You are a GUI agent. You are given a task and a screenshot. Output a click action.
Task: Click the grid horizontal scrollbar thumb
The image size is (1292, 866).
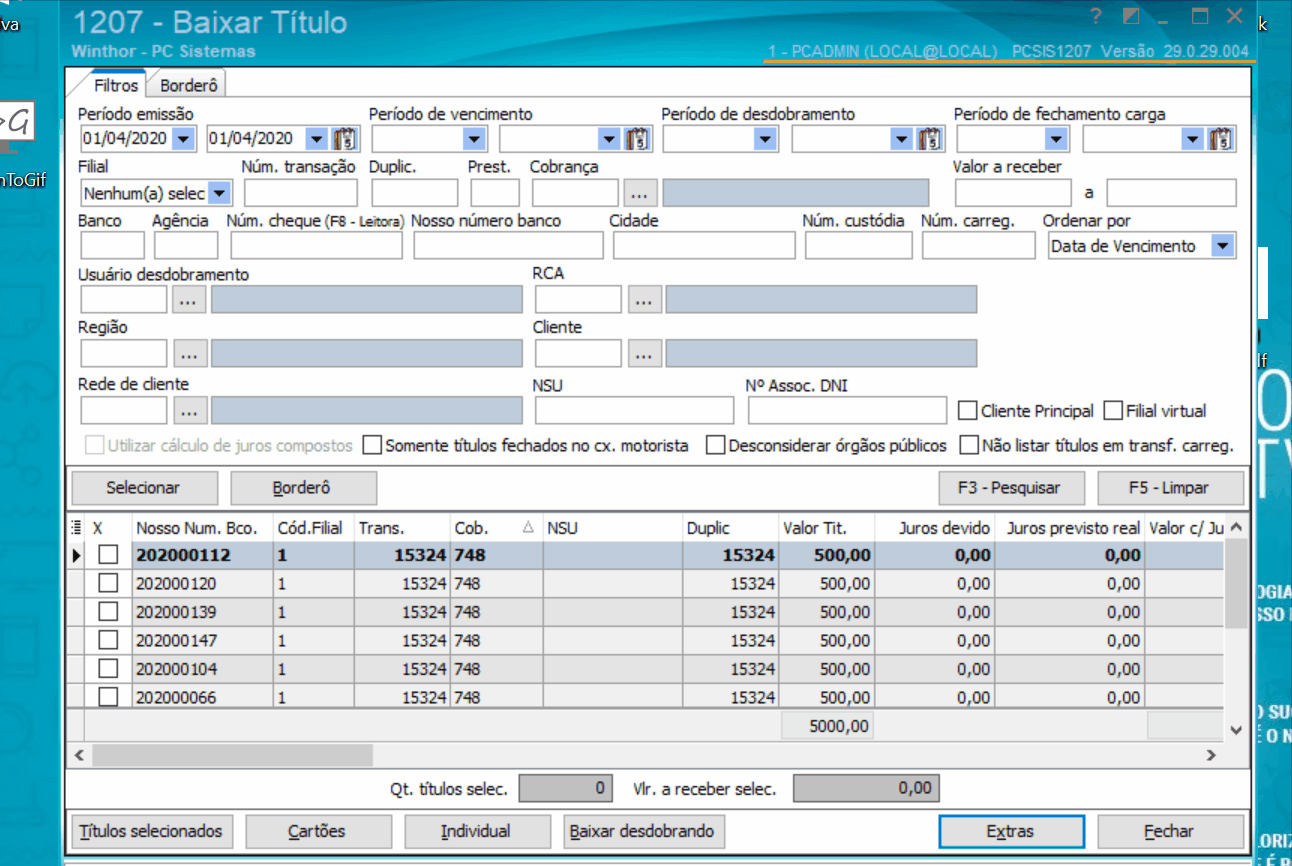[x=232, y=755]
